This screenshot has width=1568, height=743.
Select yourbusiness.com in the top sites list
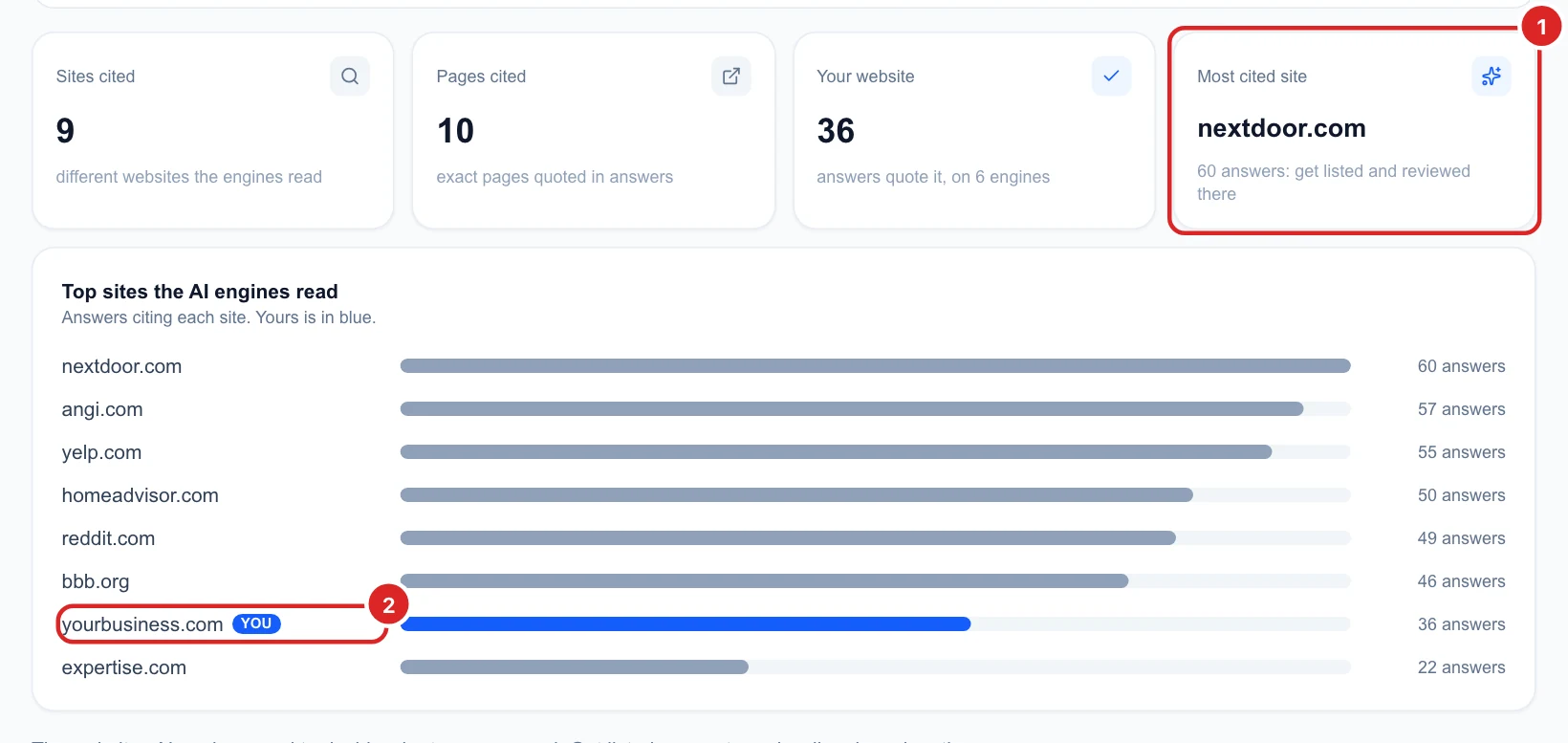tap(142, 624)
